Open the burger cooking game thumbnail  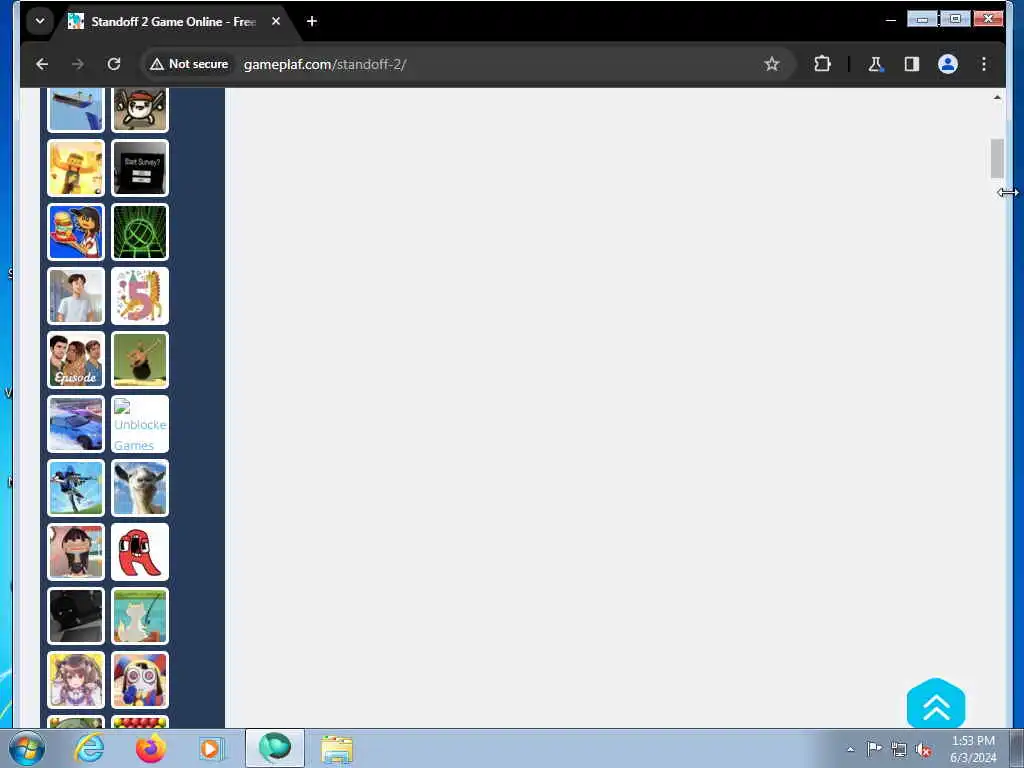(76, 232)
